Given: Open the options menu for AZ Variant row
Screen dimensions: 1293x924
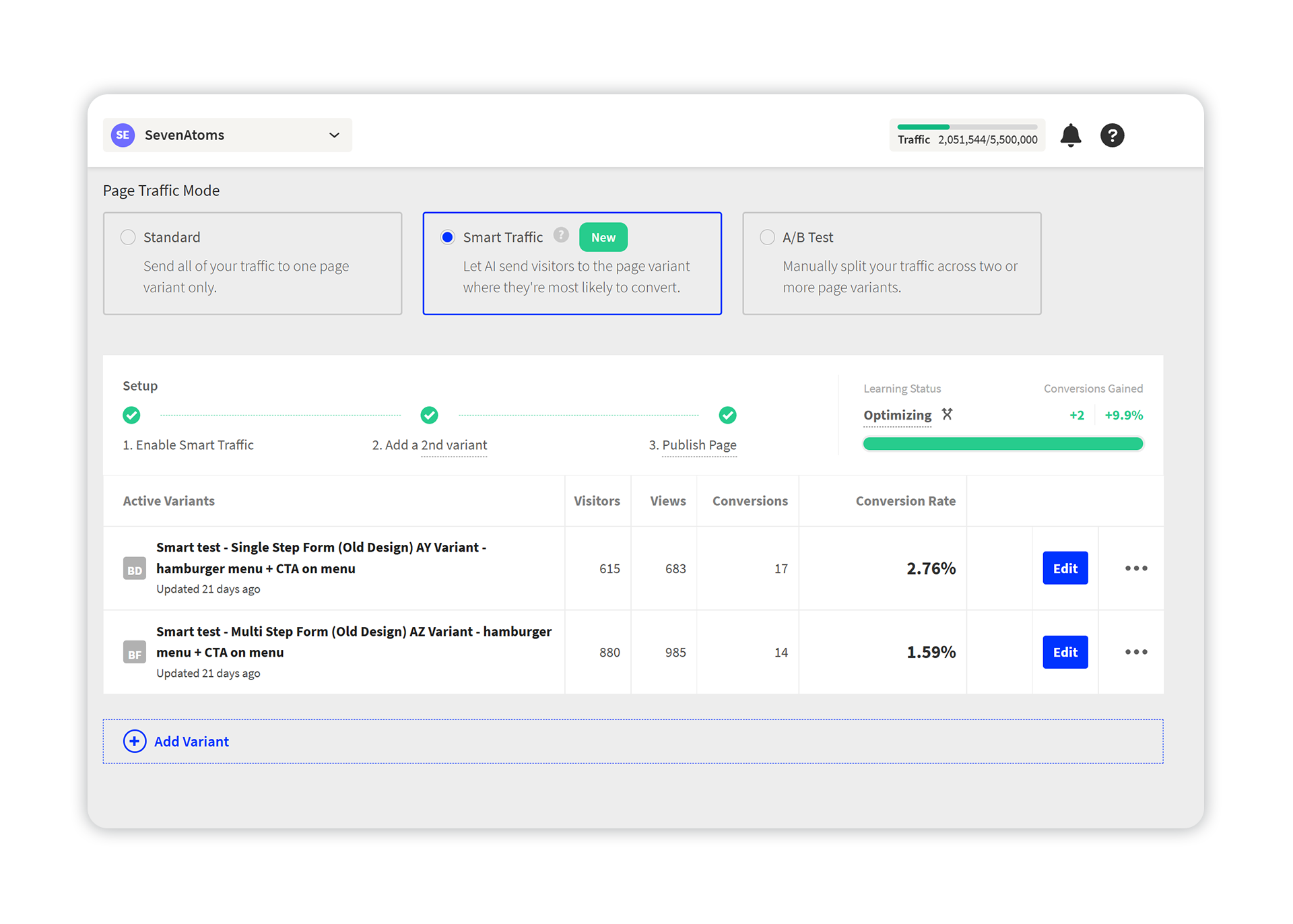Looking at the screenshot, I should (1135, 652).
